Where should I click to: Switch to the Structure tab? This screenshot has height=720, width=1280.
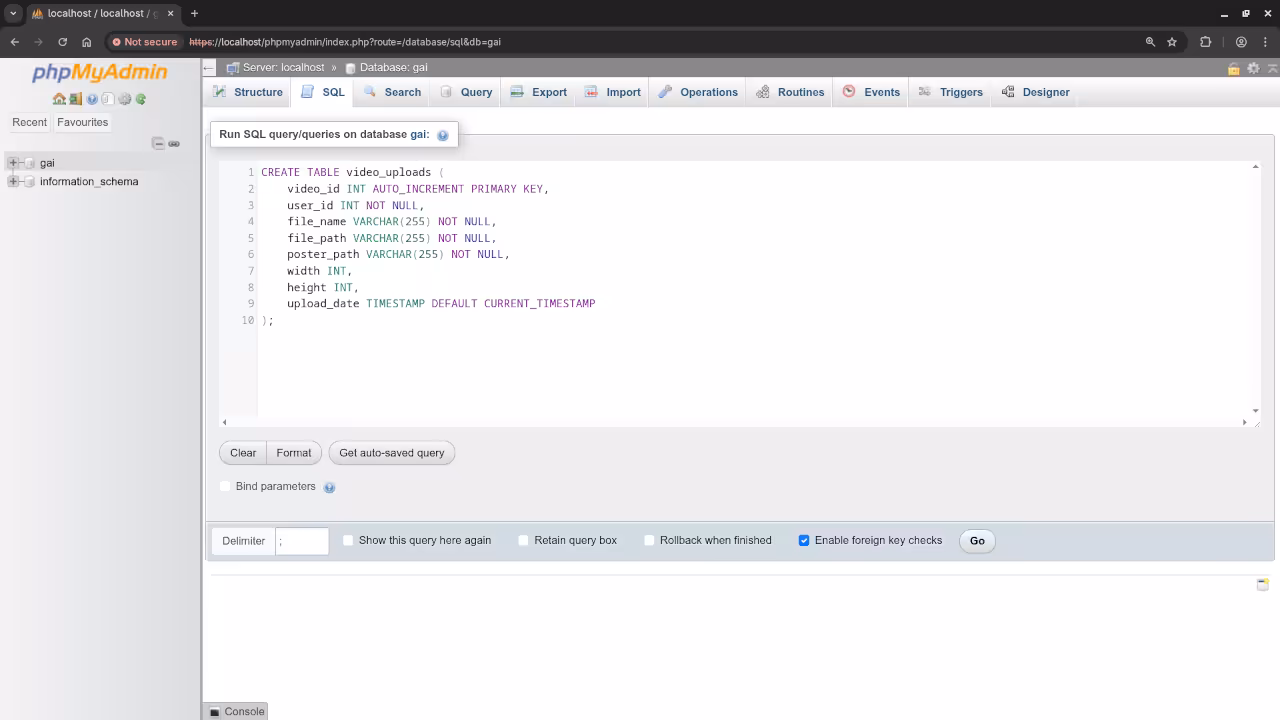tap(248, 92)
